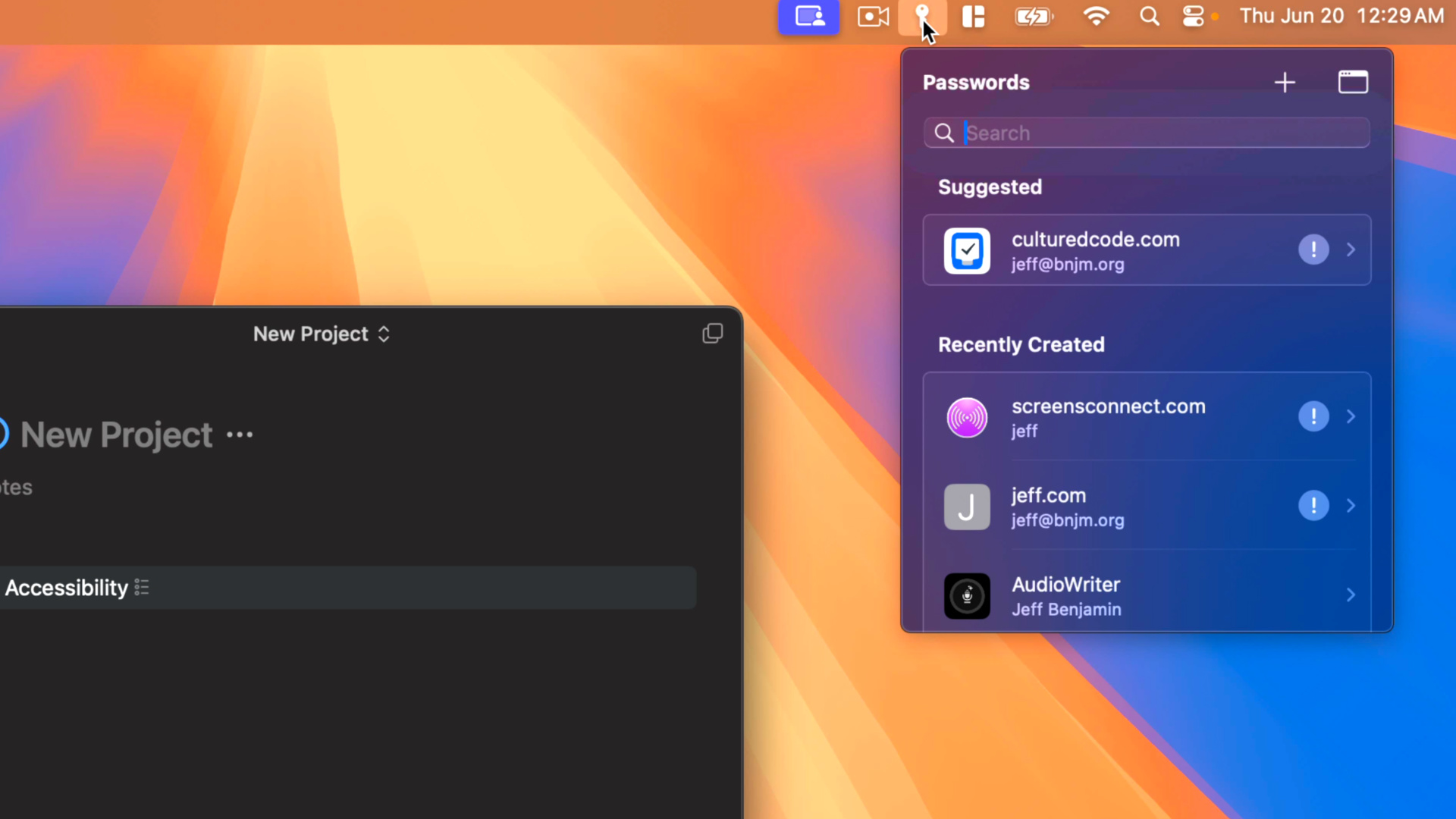Click the Things app icon next to culturedcode.com
This screenshot has width=1456, height=819.
click(x=967, y=251)
